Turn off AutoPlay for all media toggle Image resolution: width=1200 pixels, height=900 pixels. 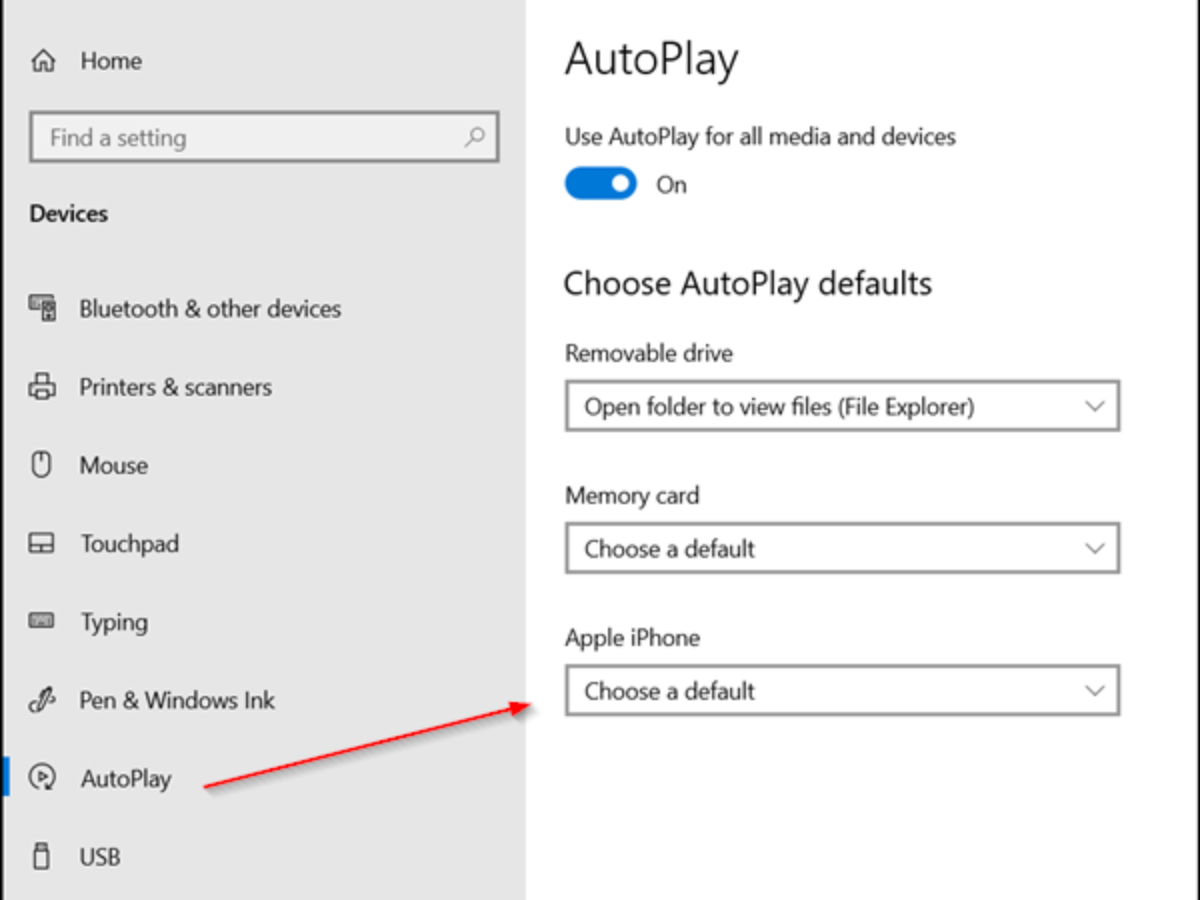(601, 184)
